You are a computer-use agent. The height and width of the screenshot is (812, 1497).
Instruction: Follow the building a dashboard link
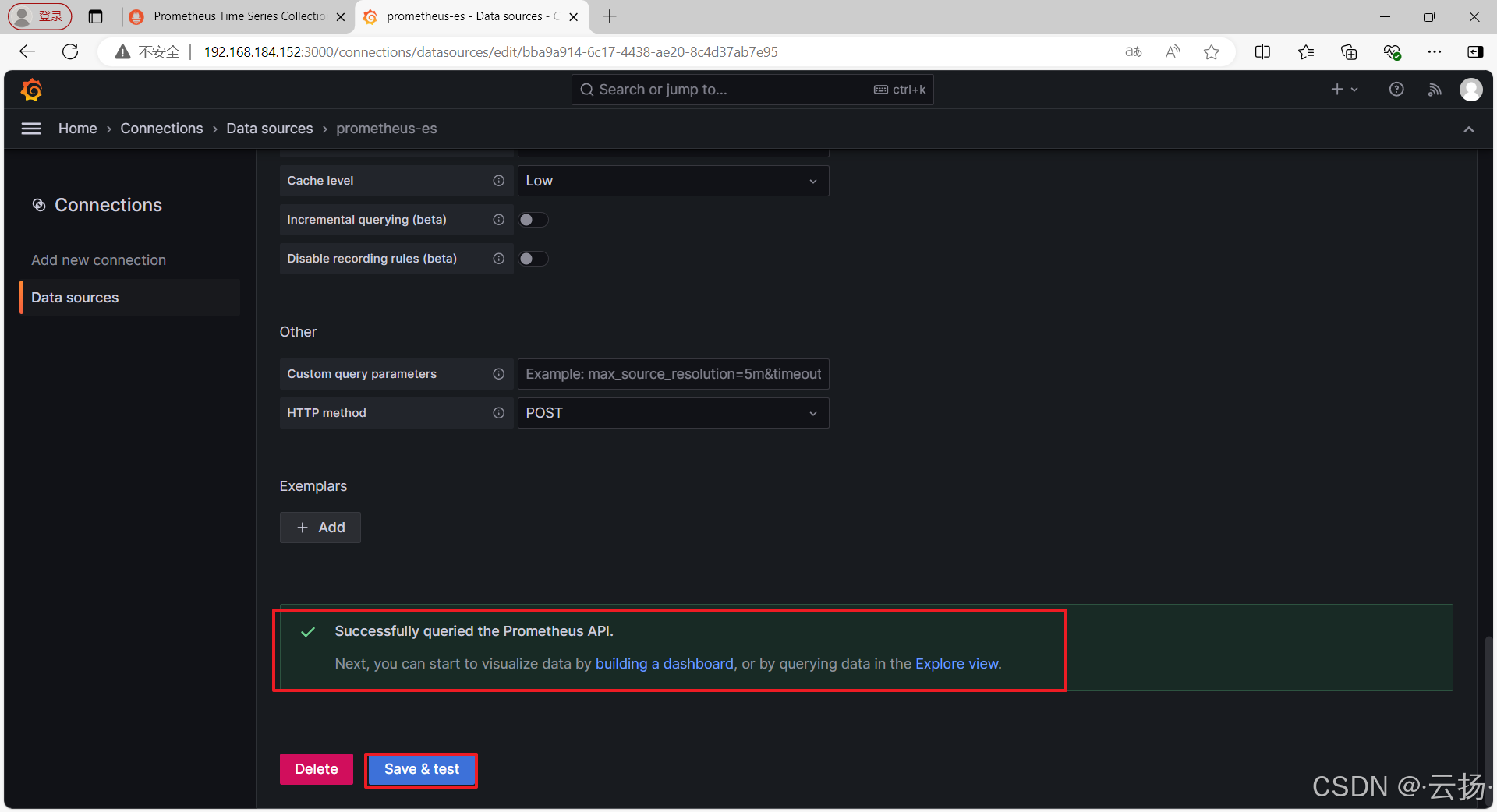tap(664, 664)
